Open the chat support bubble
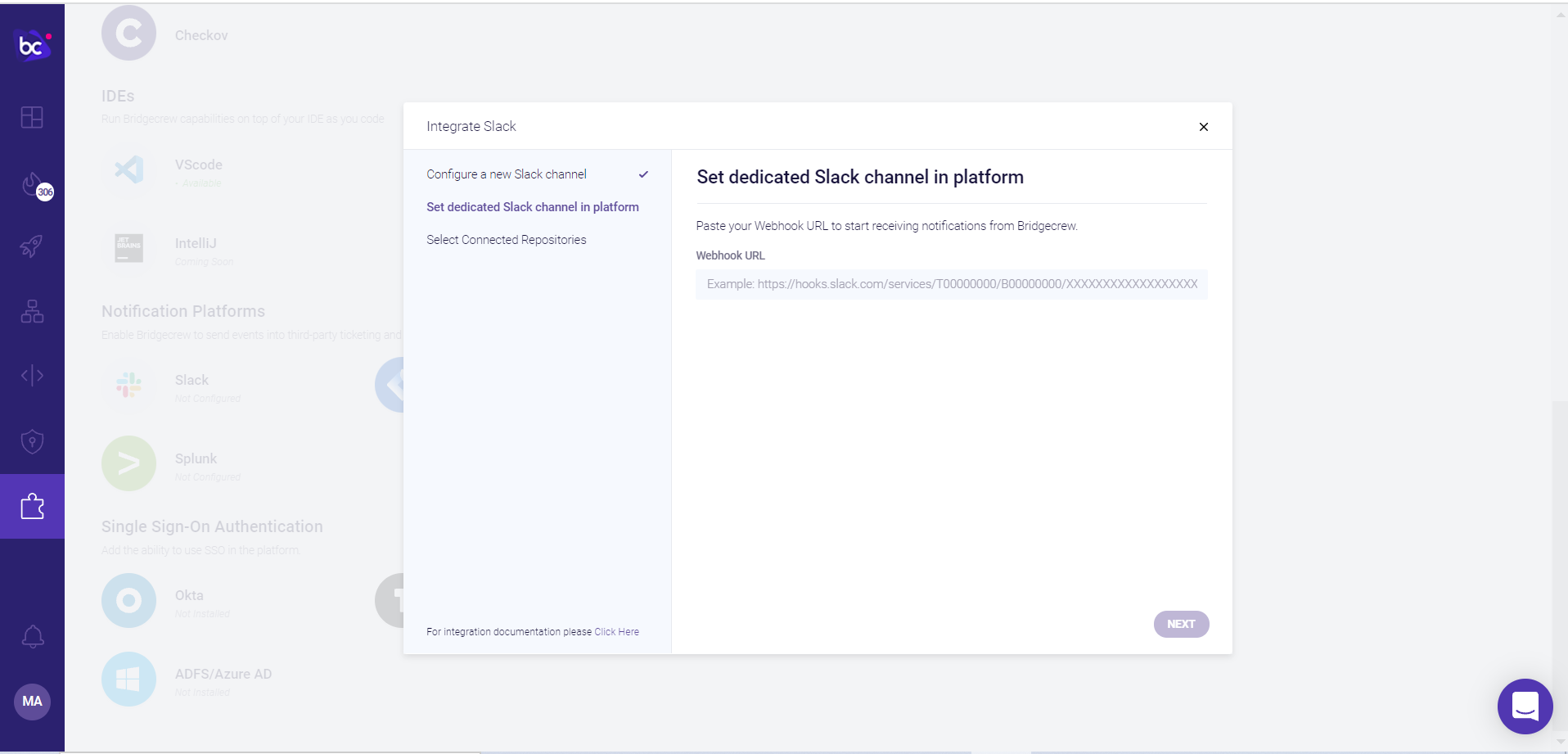Screen dimensions: 1568x754 [x=1525, y=706]
